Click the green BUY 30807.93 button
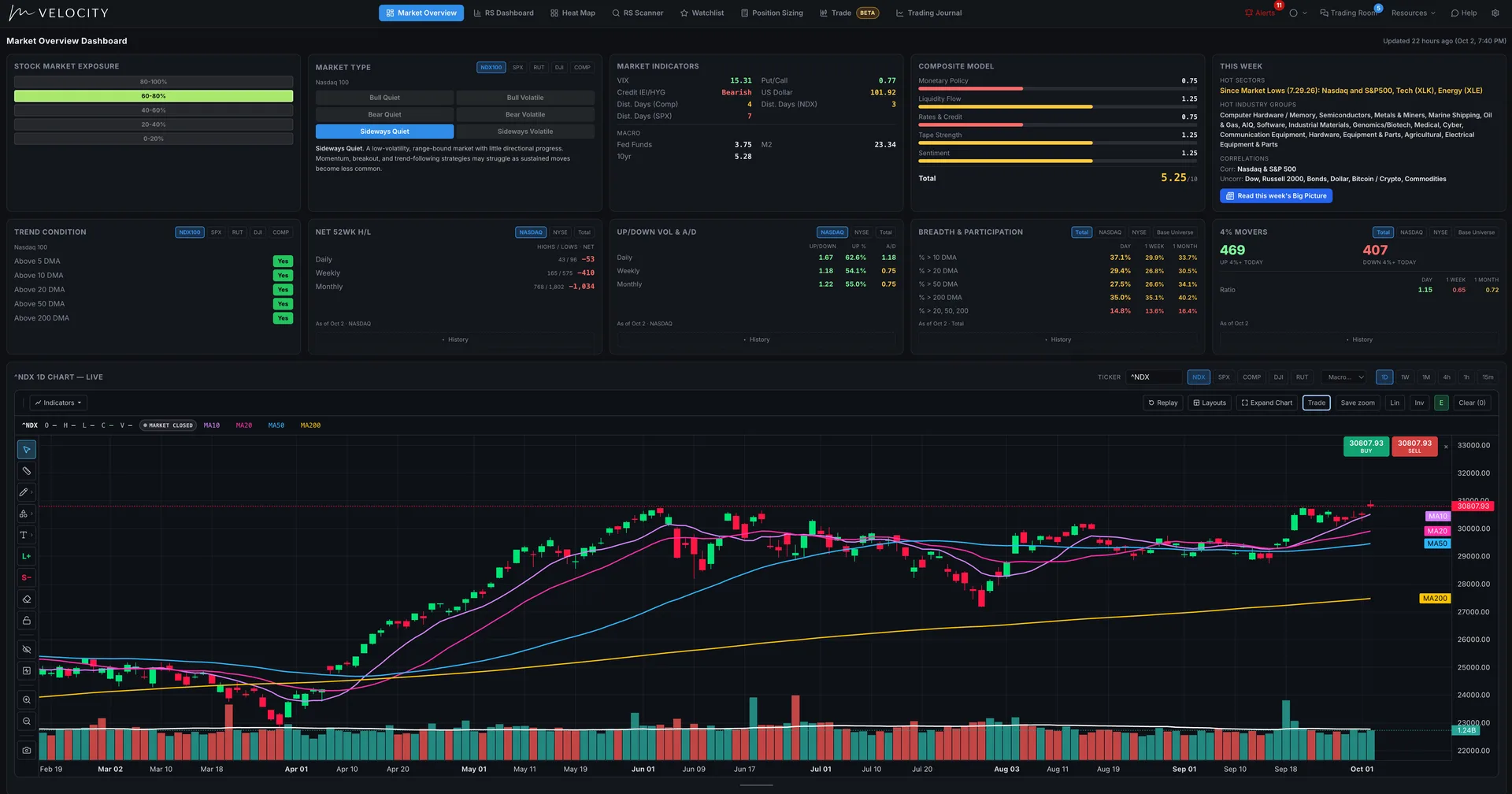The height and width of the screenshot is (794, 1512). (x=1366, y=447)
